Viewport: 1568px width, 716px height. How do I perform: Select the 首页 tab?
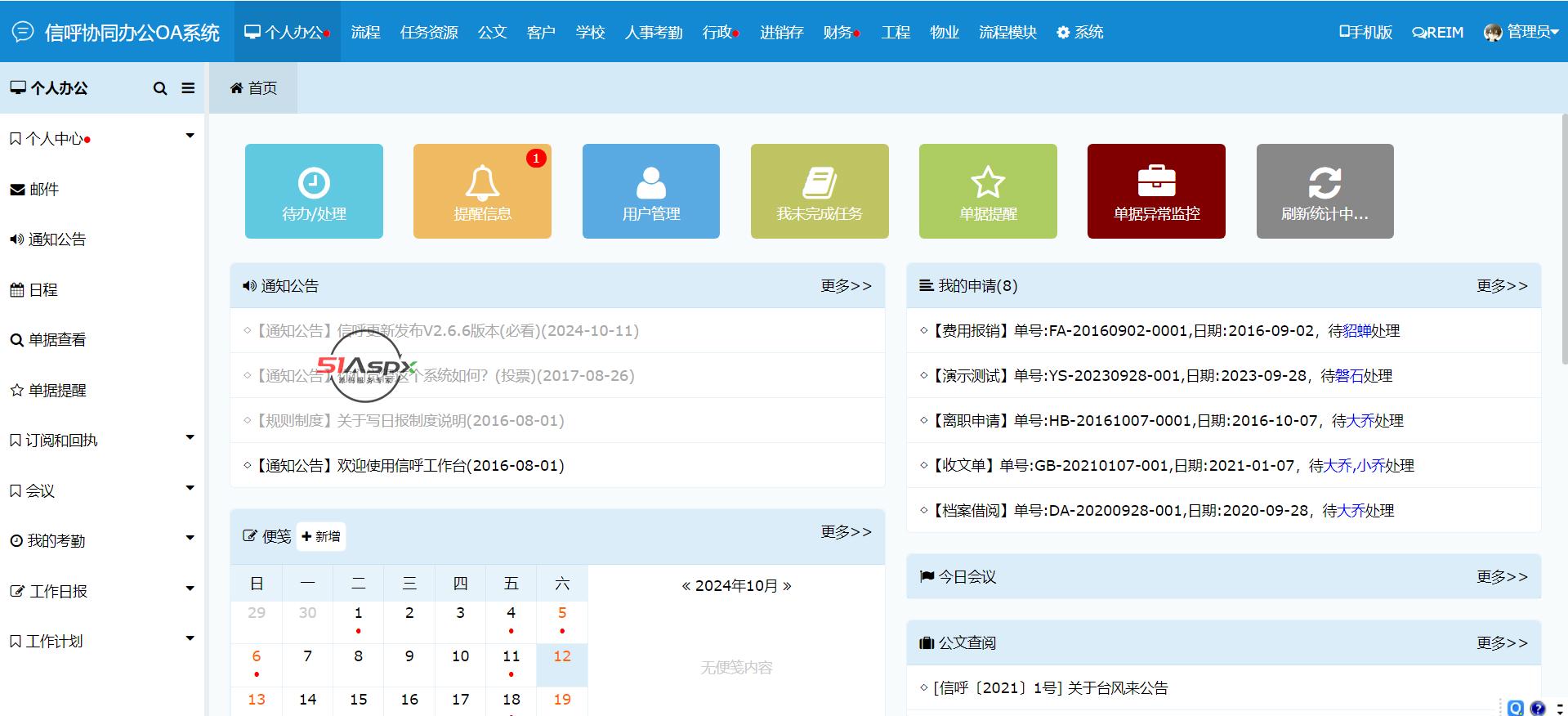point(253,88)
